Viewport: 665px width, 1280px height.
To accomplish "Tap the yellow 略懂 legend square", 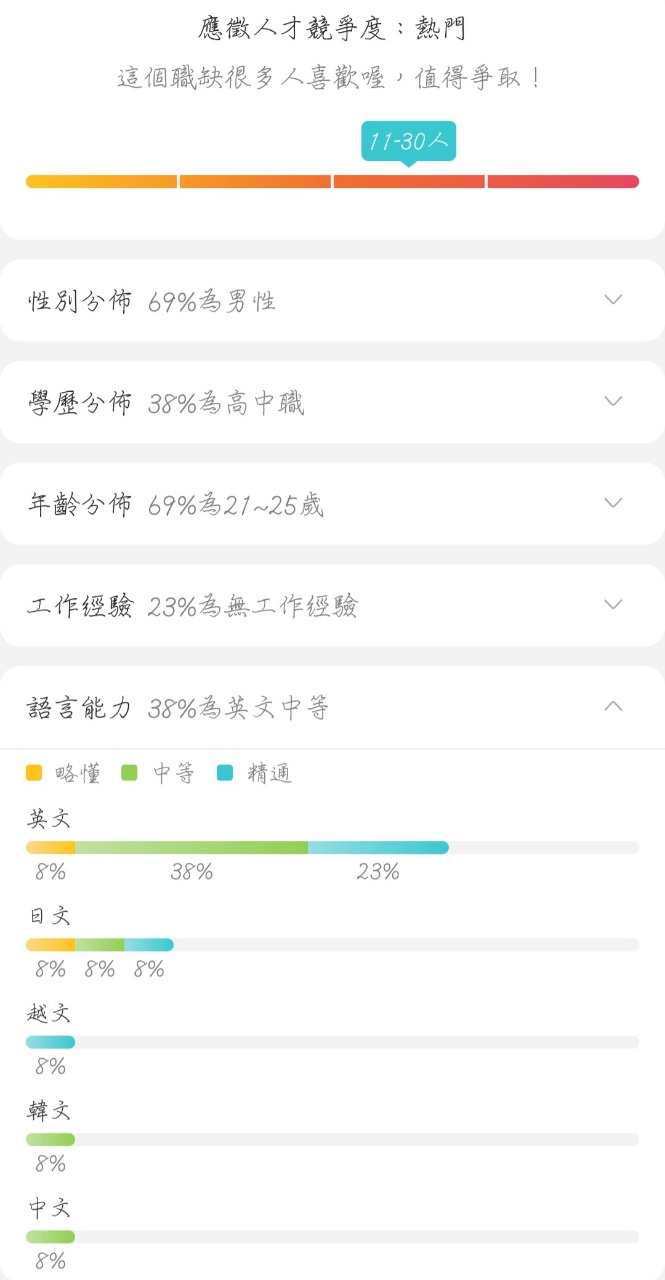I will (x=34, y=772).
